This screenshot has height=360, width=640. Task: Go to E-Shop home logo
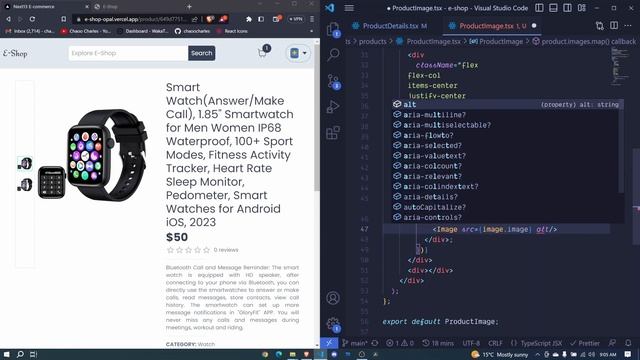(15, 53)
